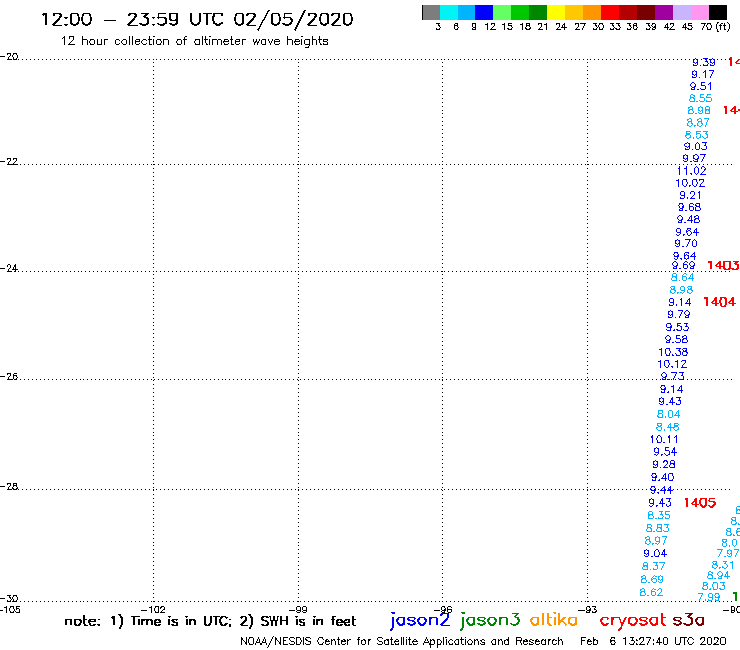Click the red '1403' time marker
The width and height of the screenshot is (740, 650).
[x=723, y=265]
